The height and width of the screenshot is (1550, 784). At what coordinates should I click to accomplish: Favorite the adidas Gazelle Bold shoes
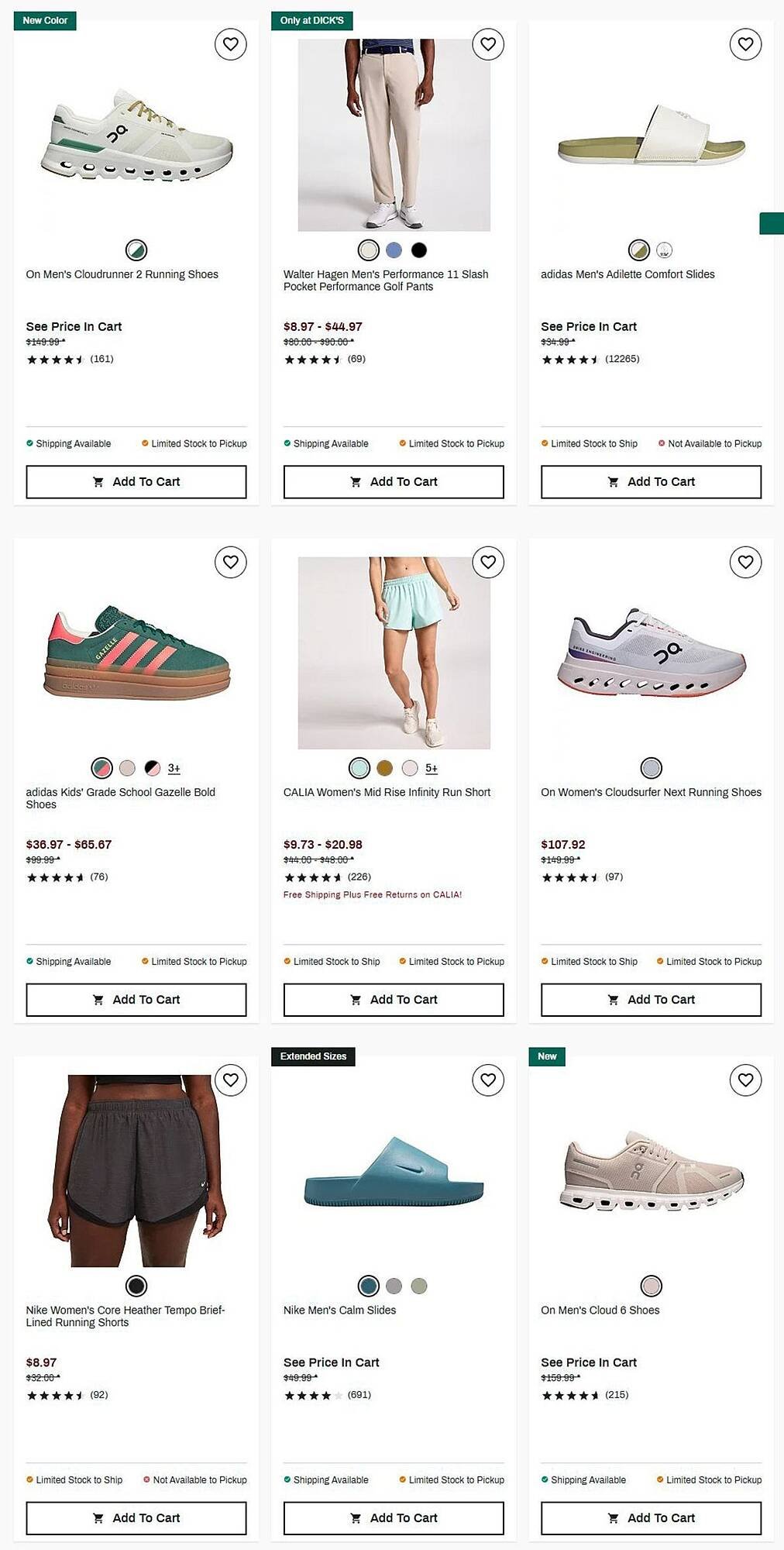(230, 562)
